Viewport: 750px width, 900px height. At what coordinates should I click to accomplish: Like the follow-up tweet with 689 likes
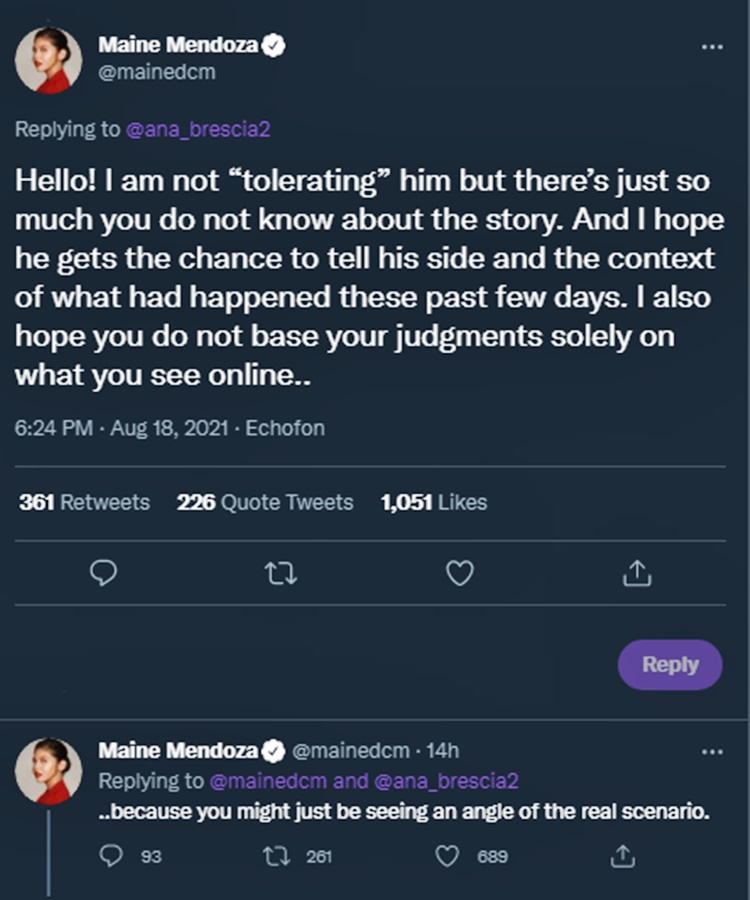449,856
